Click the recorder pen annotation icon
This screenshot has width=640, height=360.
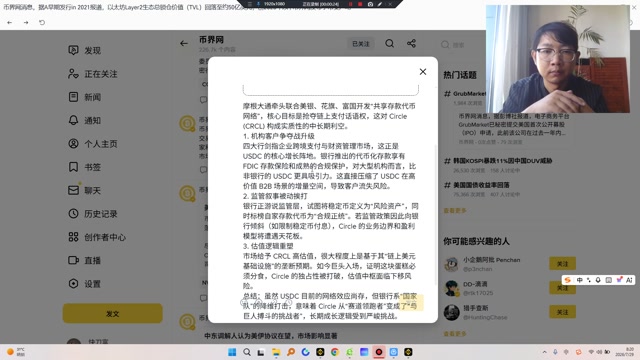coord(380,4)
